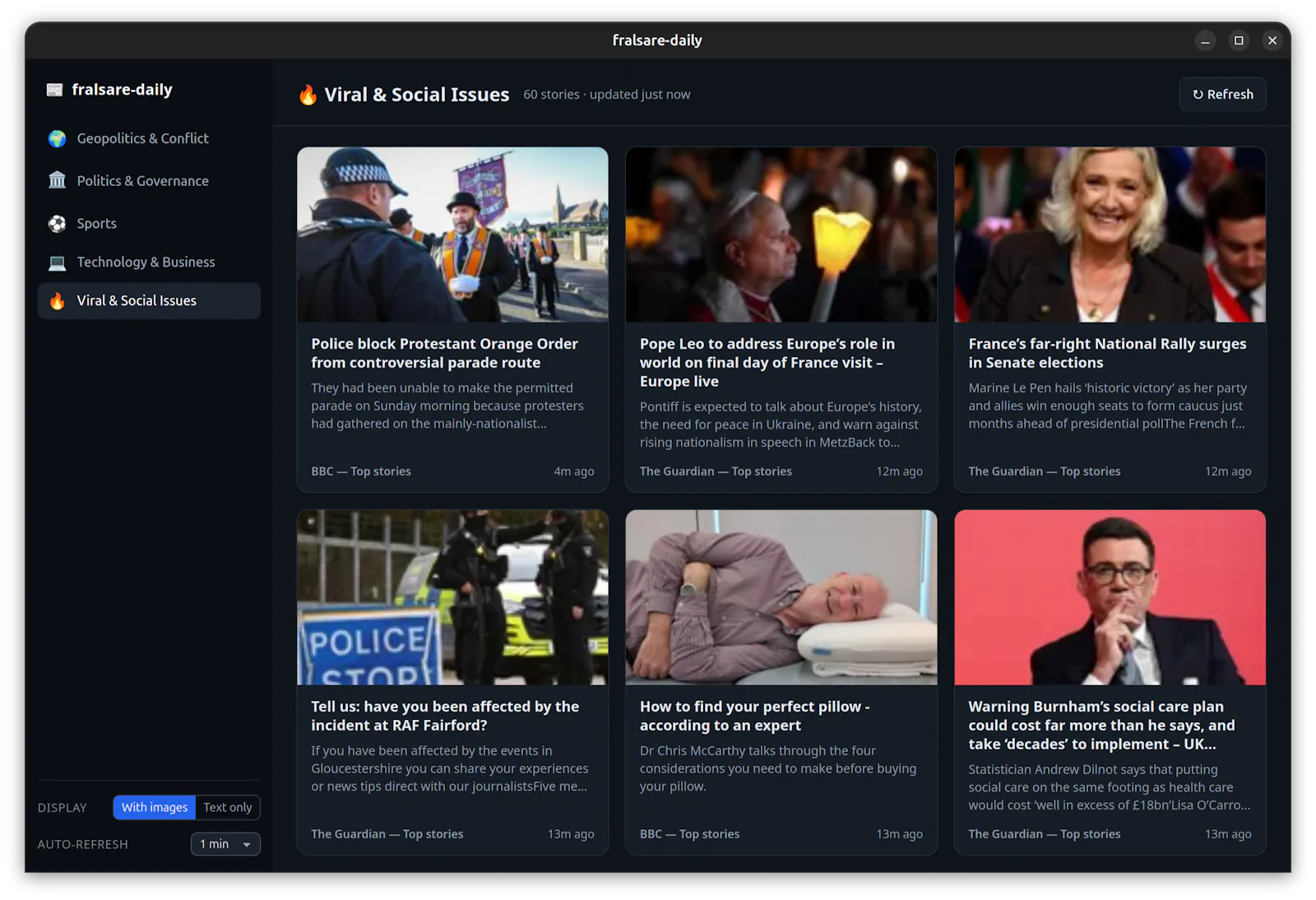The height and width of the screenshot is (900, 1316).
Task: Maximize the fralsare-daily window
Action: pyautogui.click(x=1239, y=40)
